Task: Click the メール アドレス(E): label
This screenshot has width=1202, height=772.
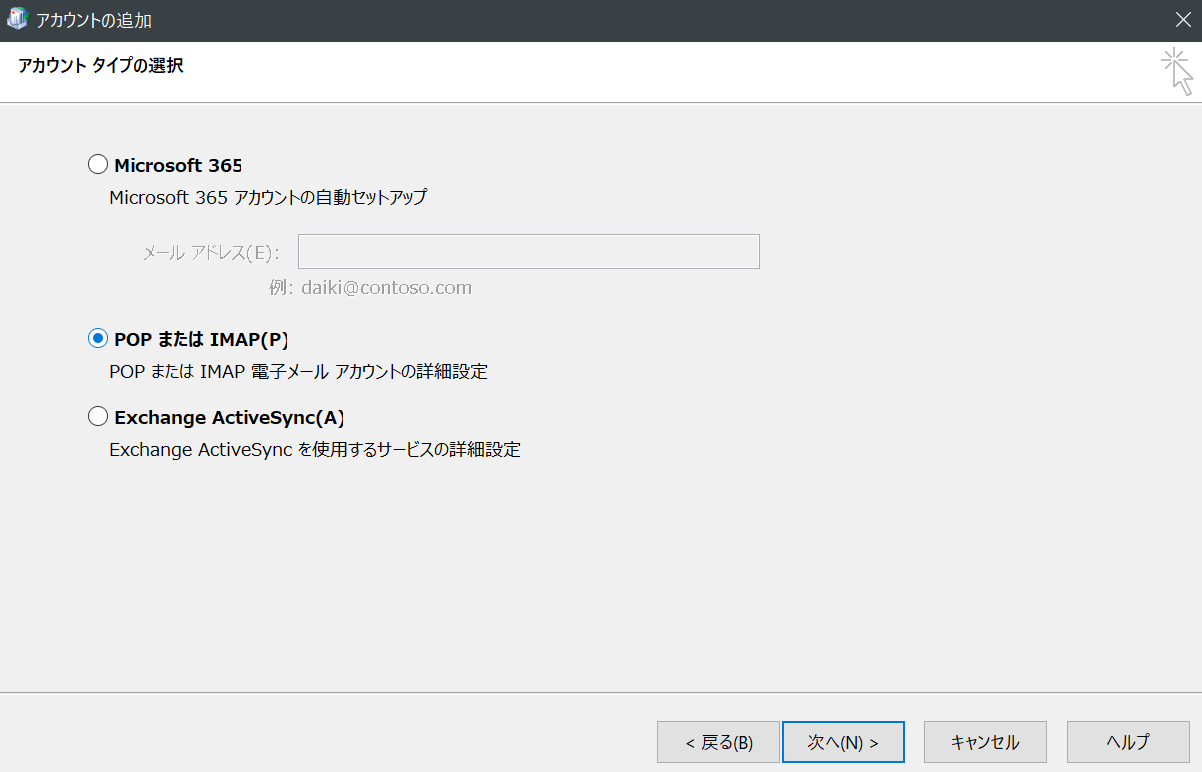Action: coord(211,252)
